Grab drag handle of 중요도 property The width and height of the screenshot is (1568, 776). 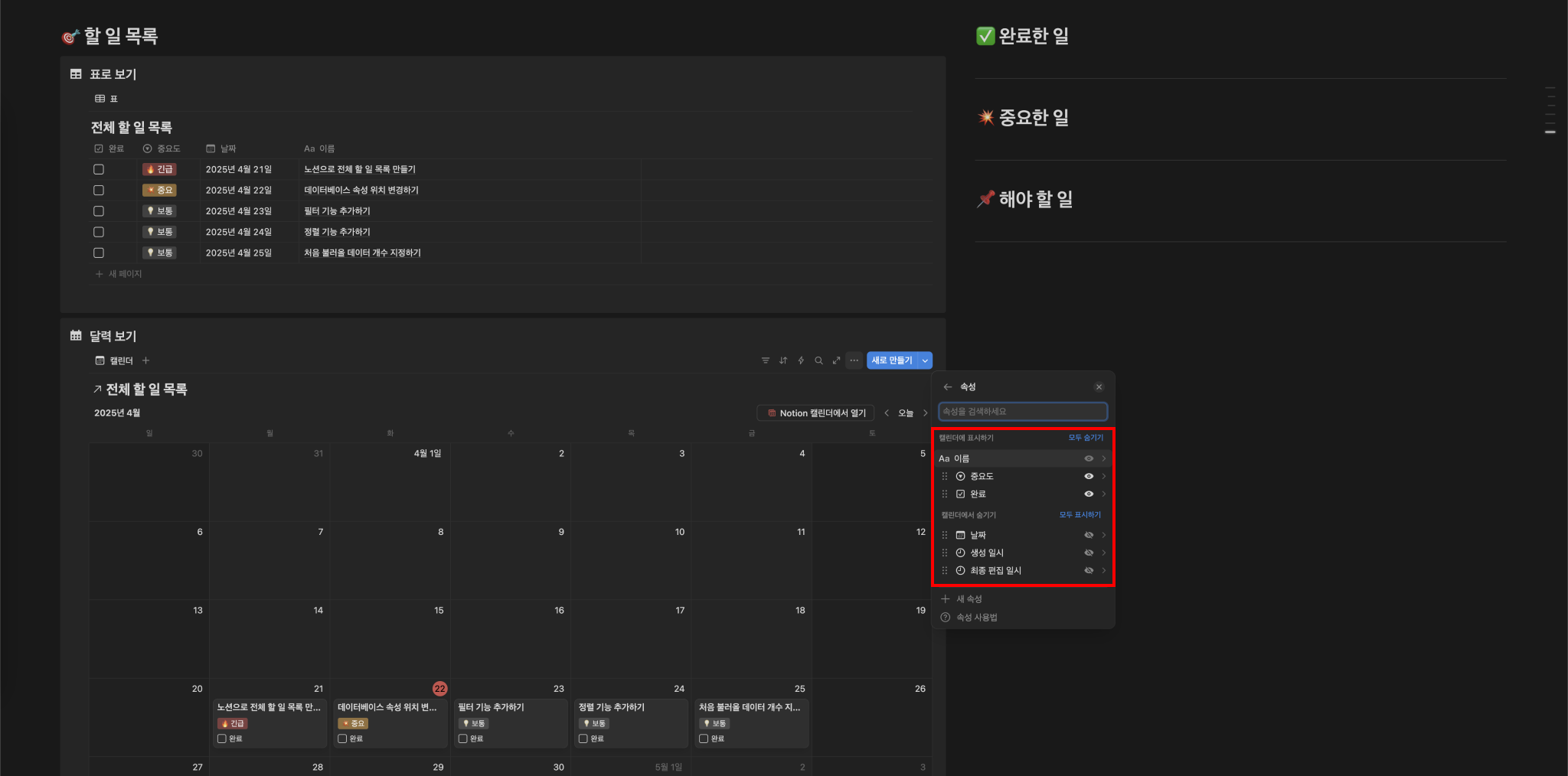pos(945,476)
